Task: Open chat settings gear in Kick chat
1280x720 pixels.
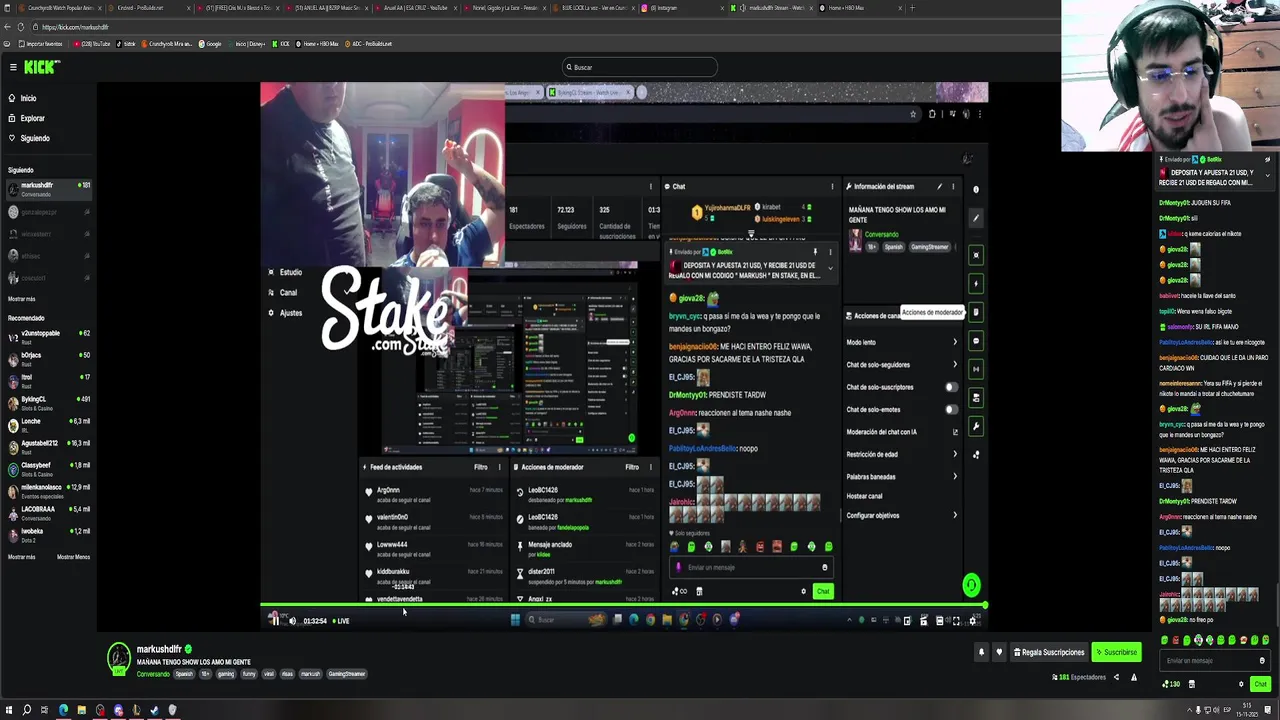Action: pos(1241,684)
